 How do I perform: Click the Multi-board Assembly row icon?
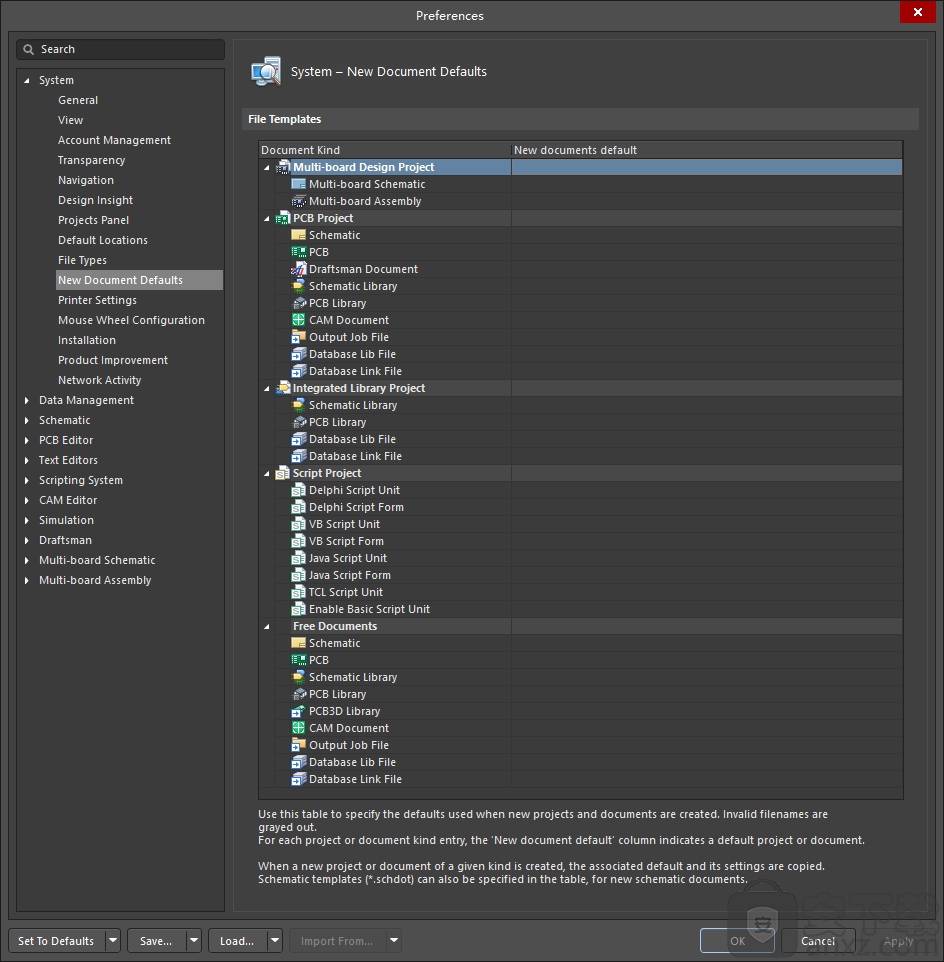[x=298, y=201]
